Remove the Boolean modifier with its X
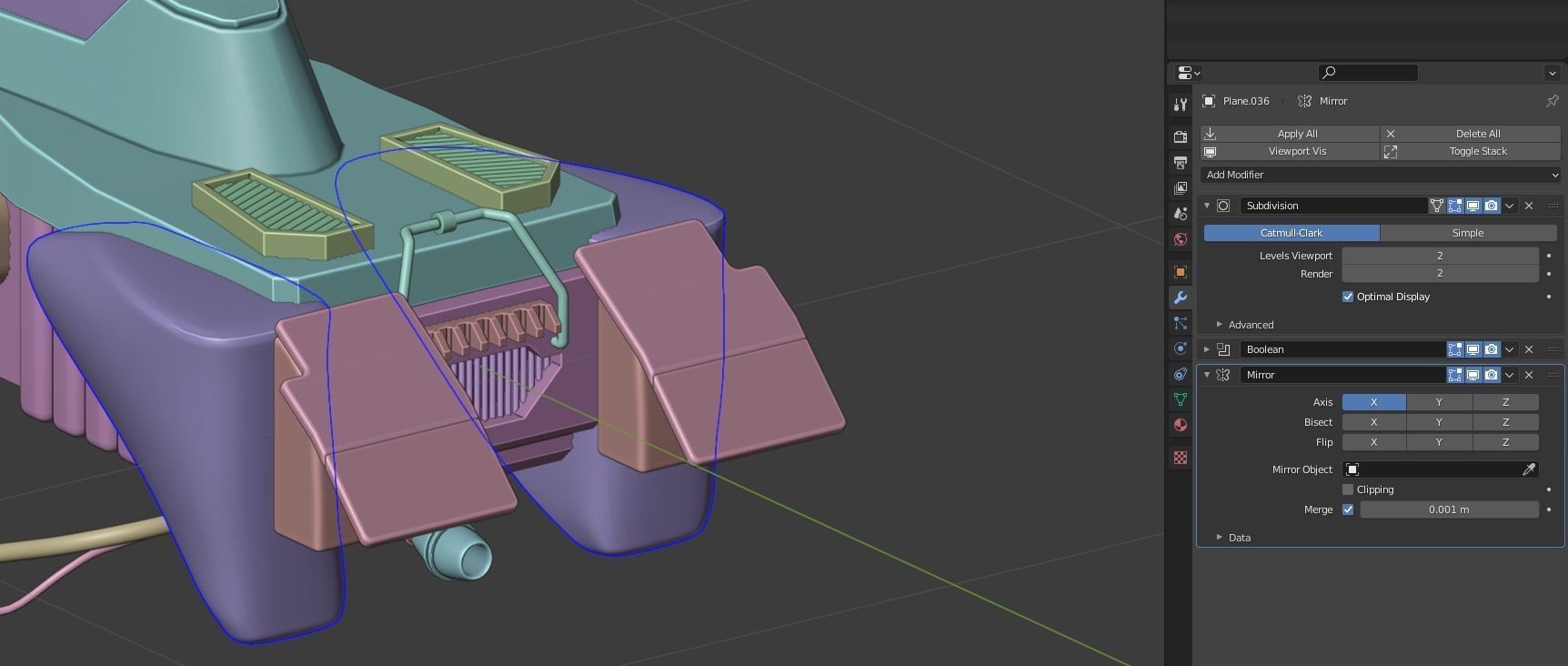 click(1529, 349)
